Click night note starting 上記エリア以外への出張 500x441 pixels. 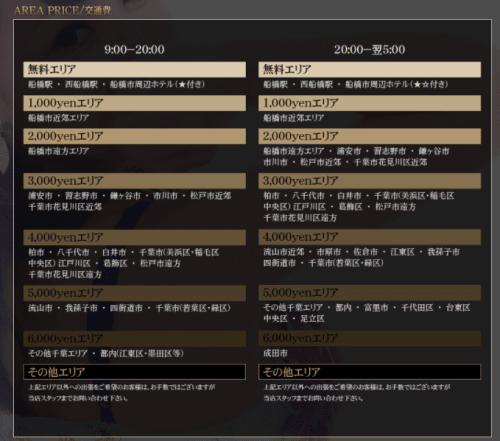point(357,387)
